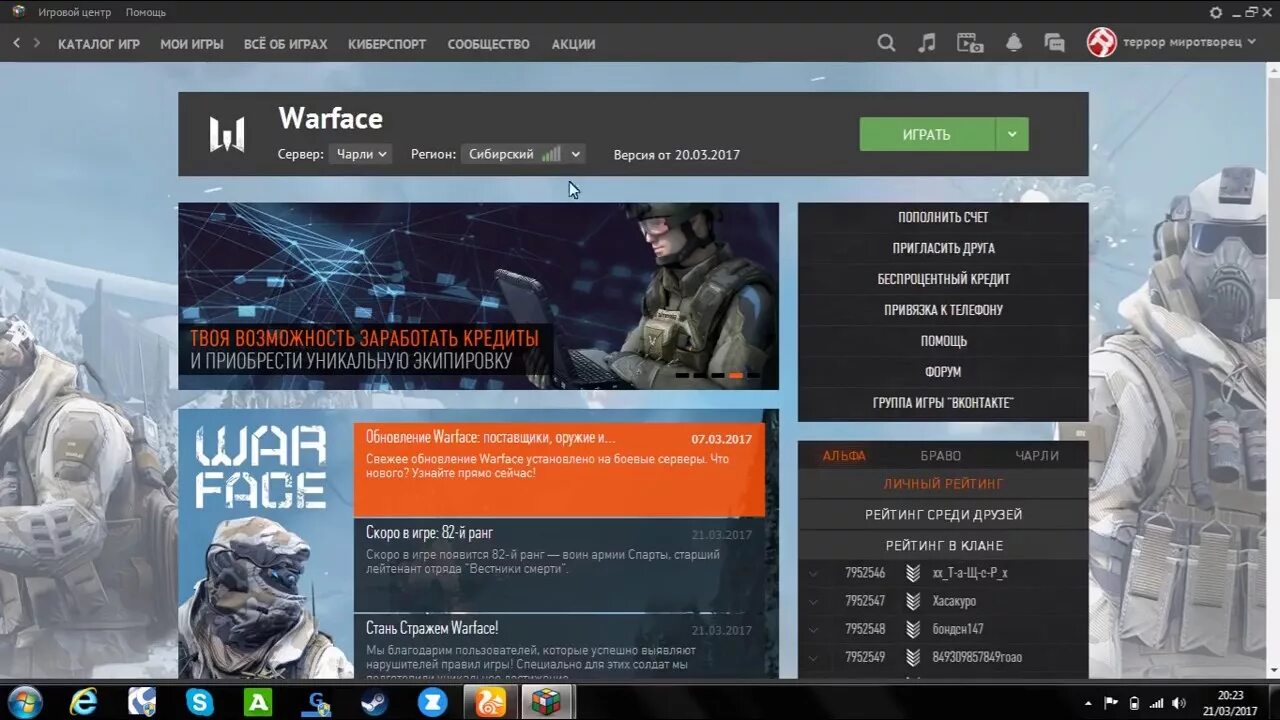Open the search magnifier icon
This screenshot has width=1280, height=720.
886,43
